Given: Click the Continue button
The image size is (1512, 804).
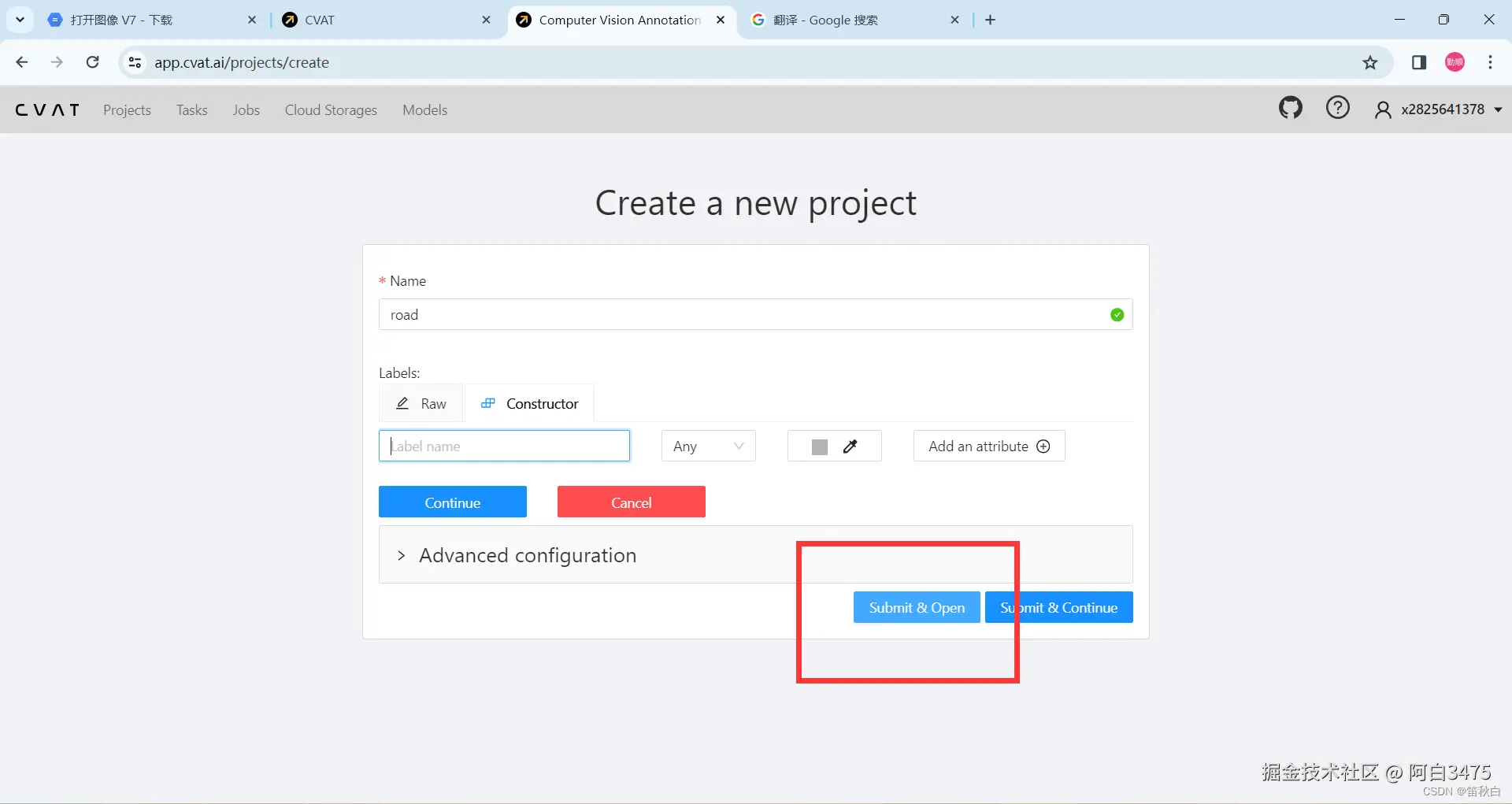Looking at the screenshot, I should (452, 502).
